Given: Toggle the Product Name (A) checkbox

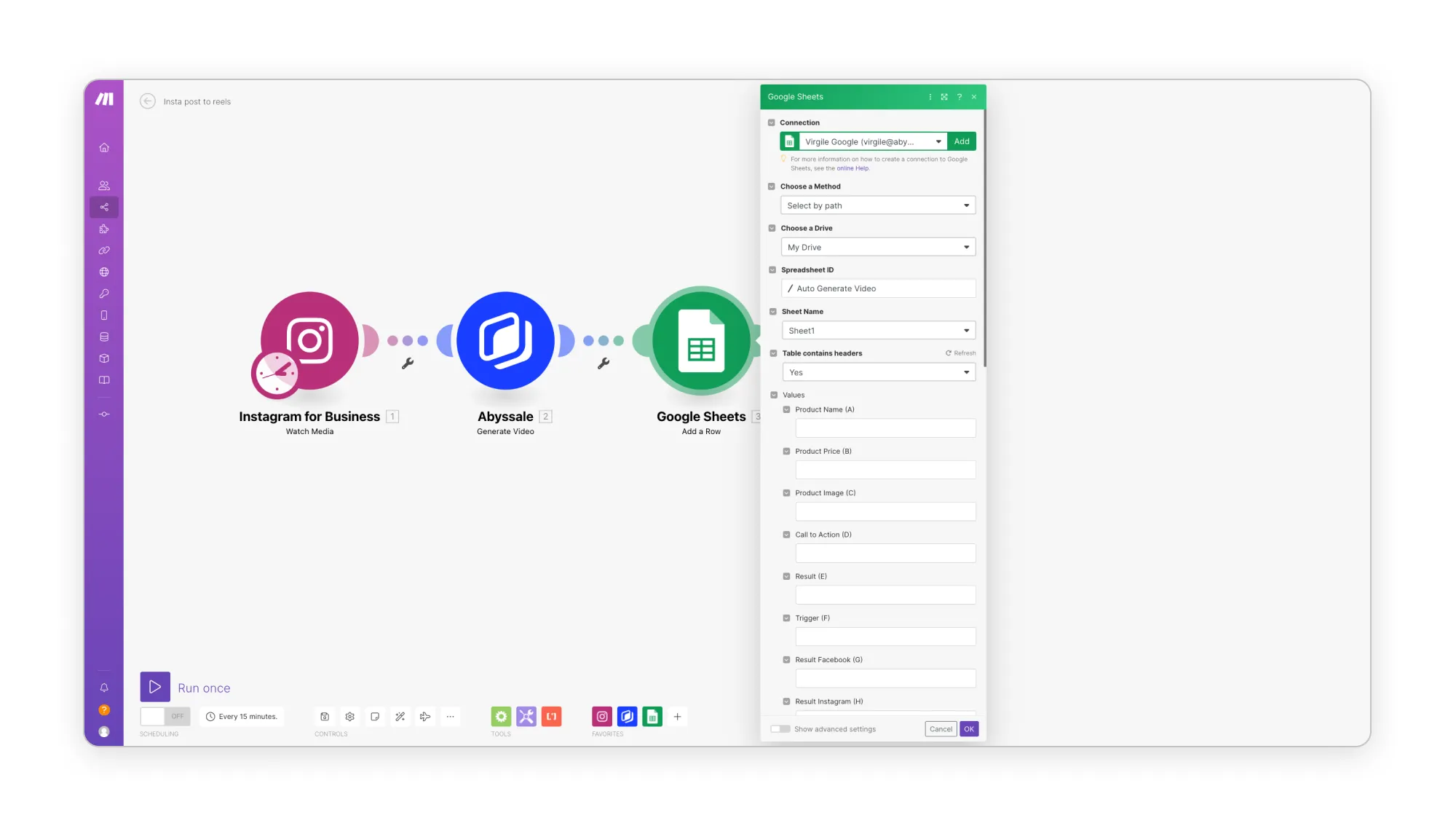Looking at the screenshot, I should click(786, 409).
